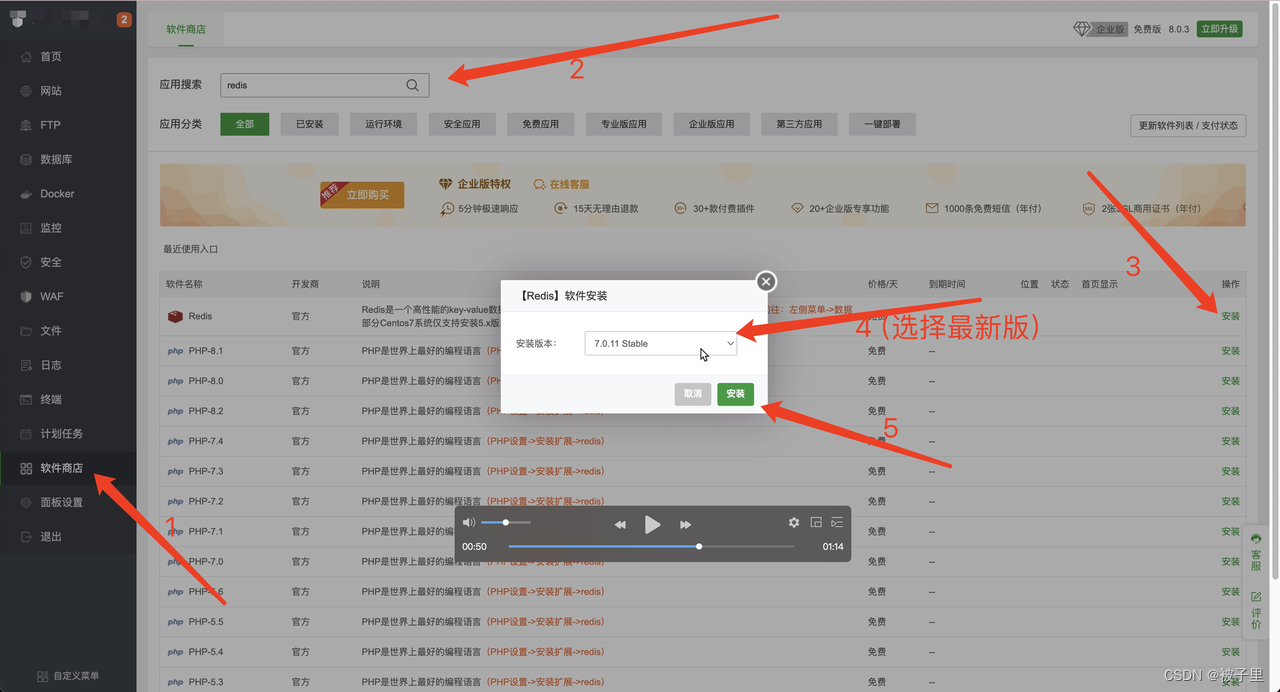
Task: Click 安装 in the PHP-7.3 row
Action: tap(1230, 471)
